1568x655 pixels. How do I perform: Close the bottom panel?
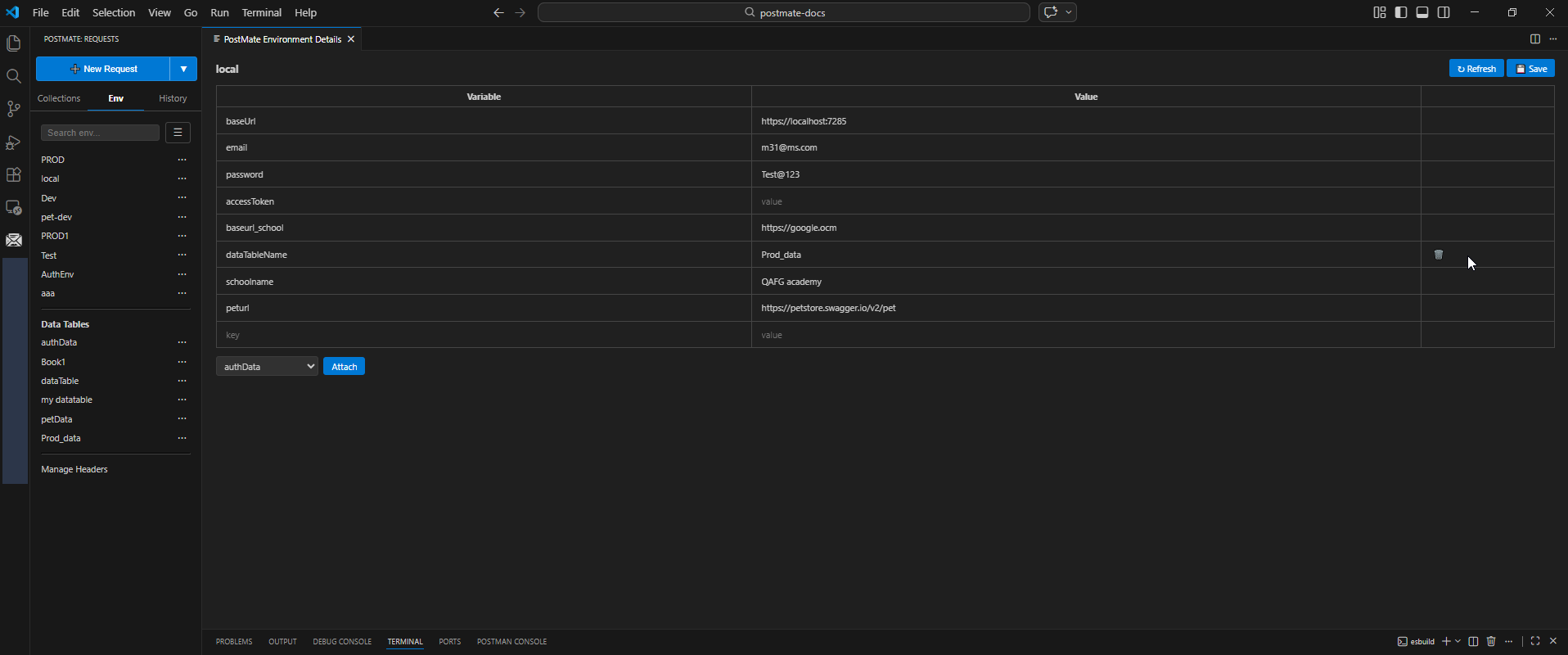[1553, 641]
